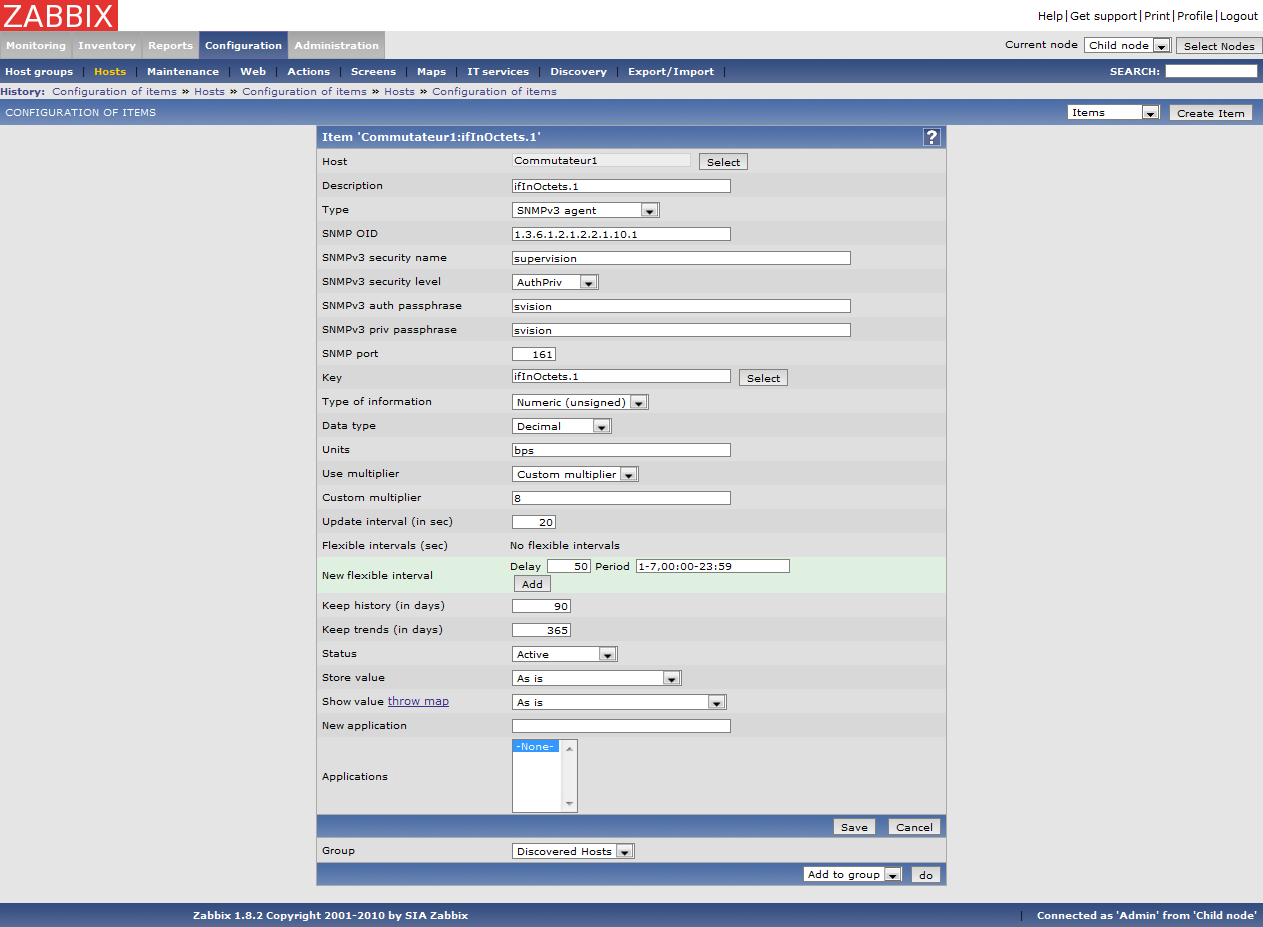
Task: Go to Maintenance submenu
Action: [x=182, y=71]
